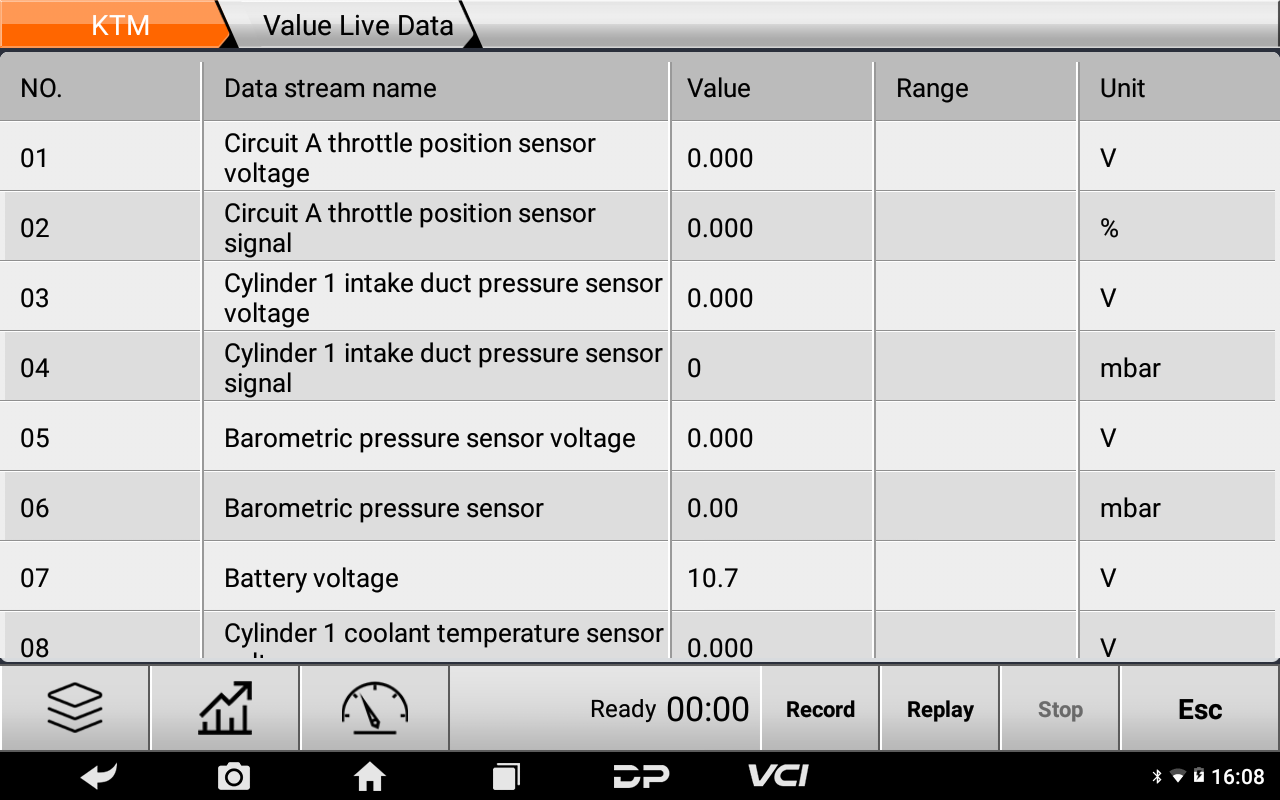Exit with the Esc button
This screenshot has height=800, width=1280.
click(x=1200, y=709)
